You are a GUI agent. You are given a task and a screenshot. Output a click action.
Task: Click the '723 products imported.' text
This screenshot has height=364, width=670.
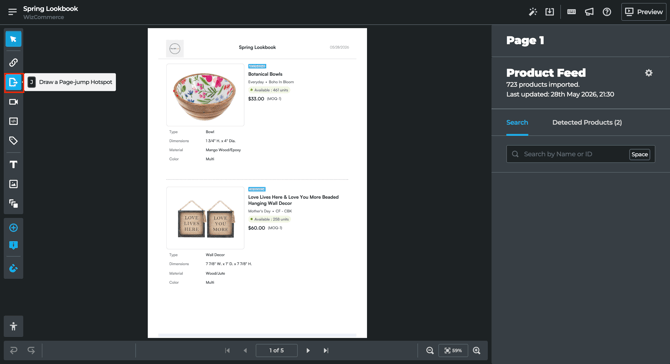click(x=543, y=85)
